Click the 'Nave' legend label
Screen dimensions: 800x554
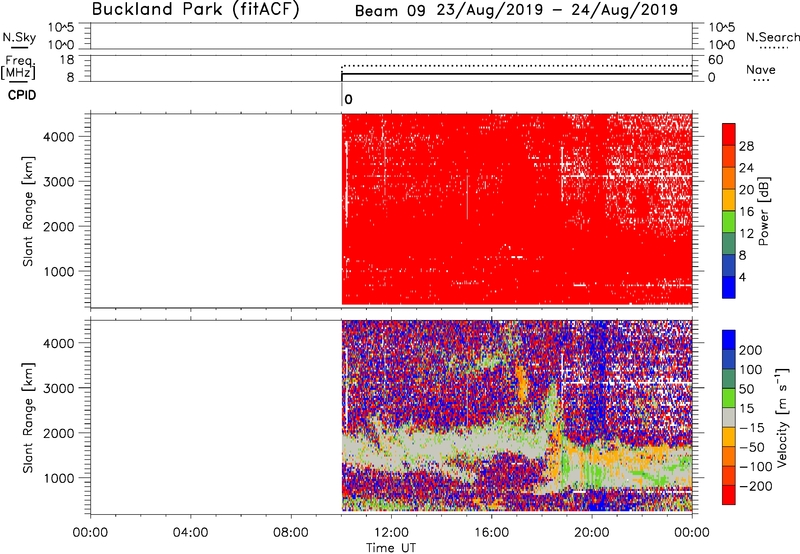coord(761,69)
